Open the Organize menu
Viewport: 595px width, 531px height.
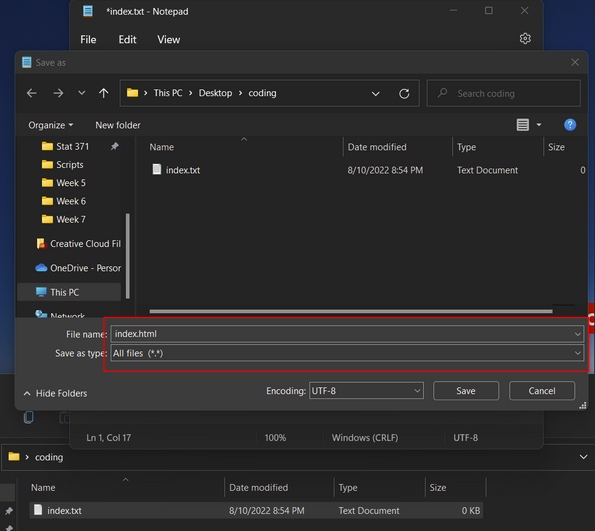pos(50,125)
